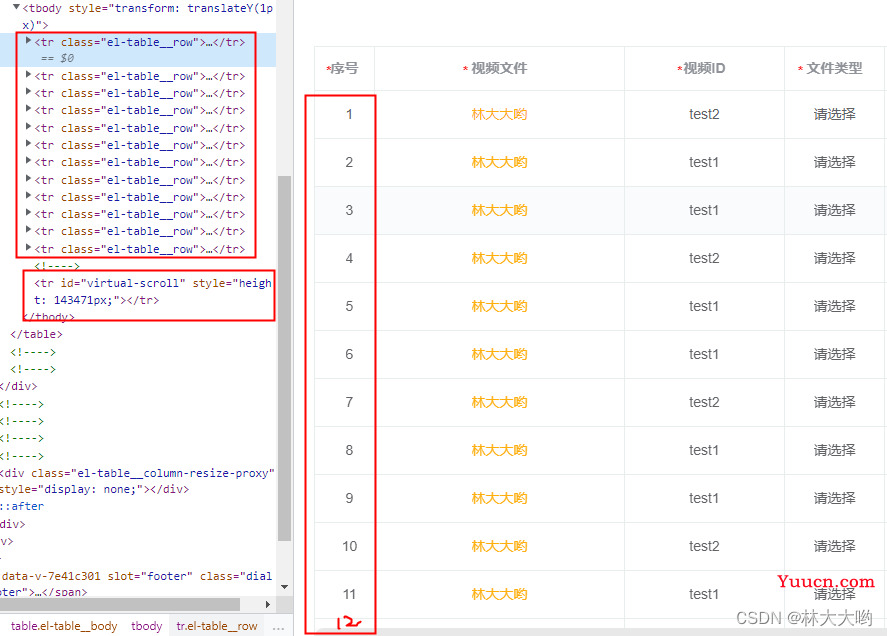Open 请选择 file type dropdown in row 8

[834, 450]
